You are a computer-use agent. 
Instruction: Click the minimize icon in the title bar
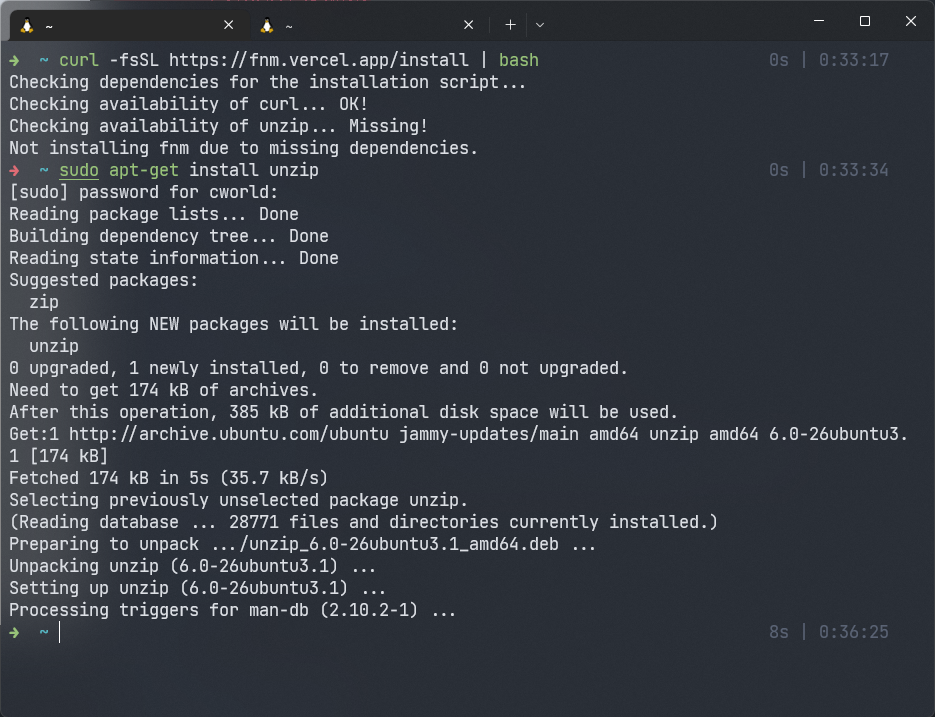tap(818, 21)
